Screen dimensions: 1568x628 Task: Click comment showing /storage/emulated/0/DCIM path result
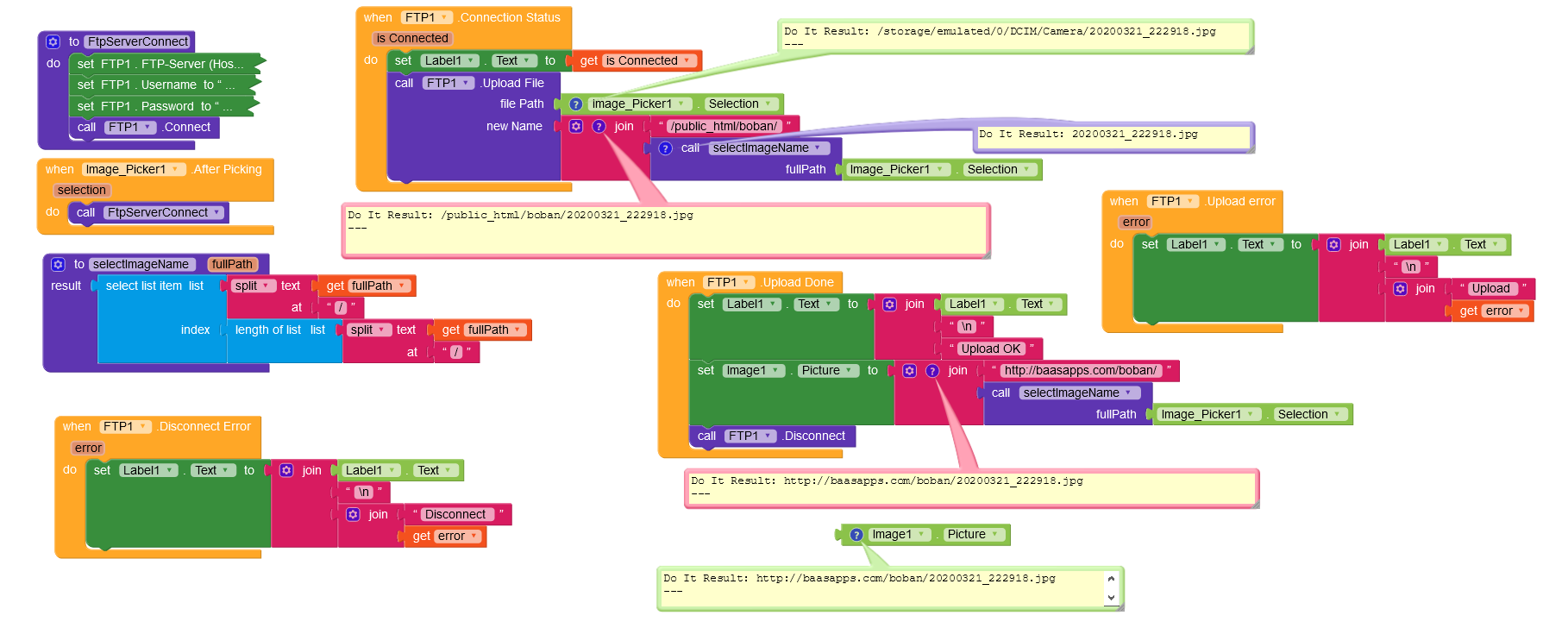coord(1015,37)
